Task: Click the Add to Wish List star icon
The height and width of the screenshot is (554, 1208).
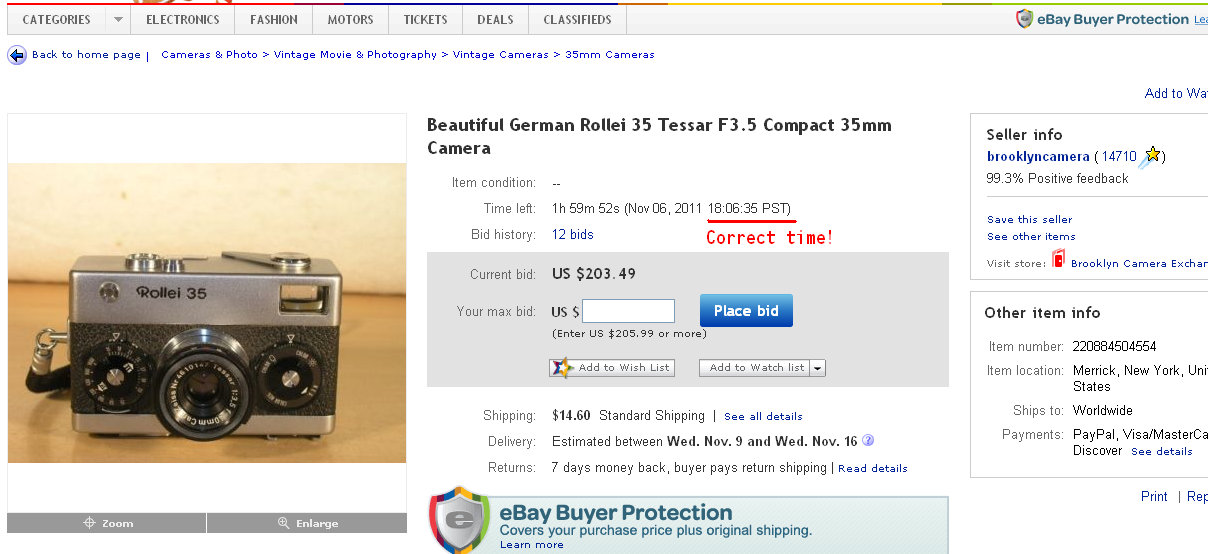Action: [563, 367]
